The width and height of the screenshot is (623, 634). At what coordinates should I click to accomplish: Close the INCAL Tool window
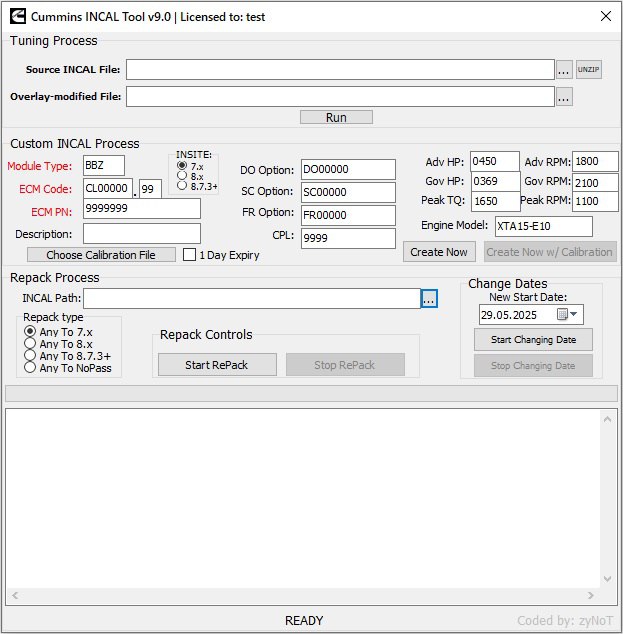606,17
